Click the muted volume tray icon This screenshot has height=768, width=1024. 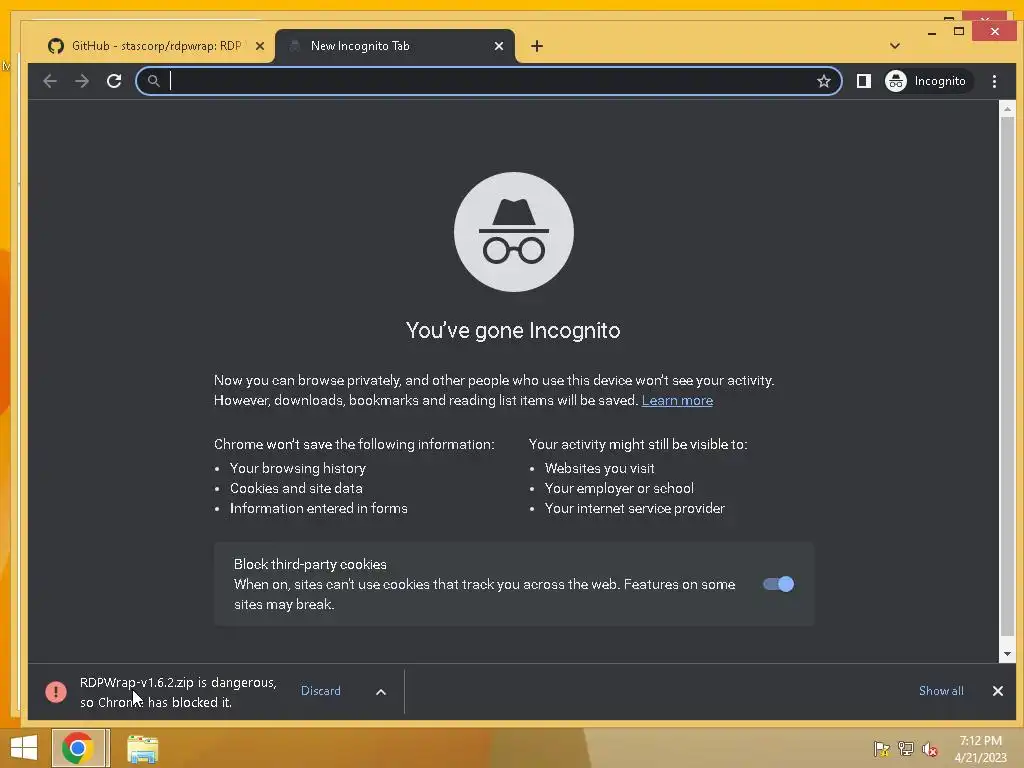(930, 749)
